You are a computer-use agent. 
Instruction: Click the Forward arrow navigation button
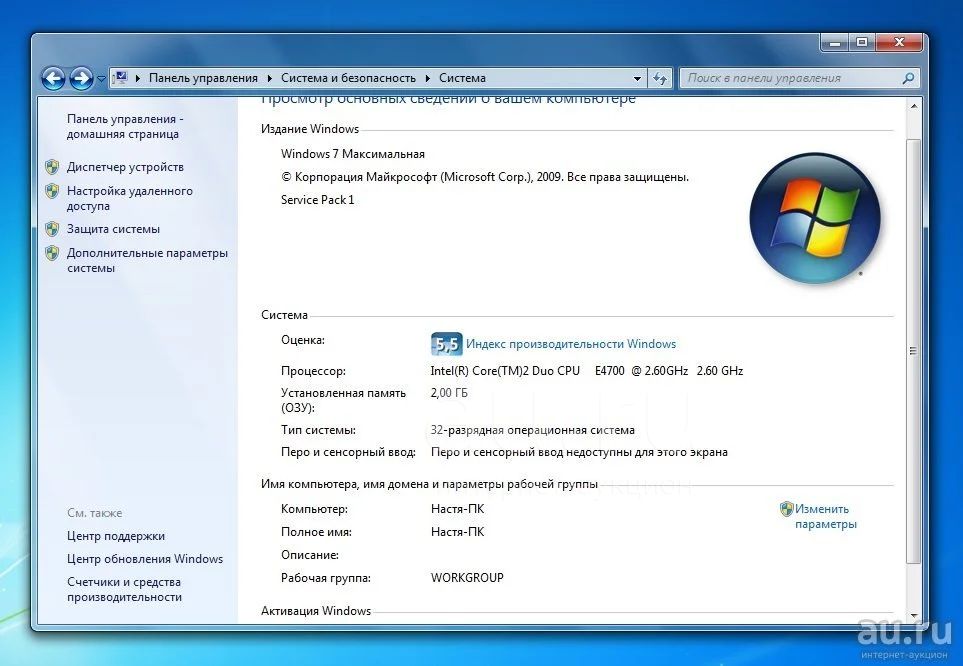click(x=81, y=78)
